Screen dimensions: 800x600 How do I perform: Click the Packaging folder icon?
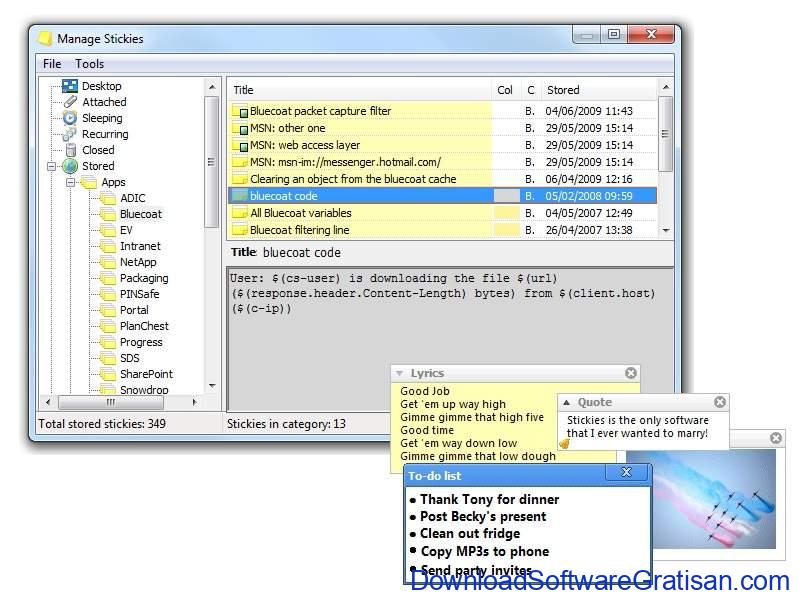tap(108, 278)
